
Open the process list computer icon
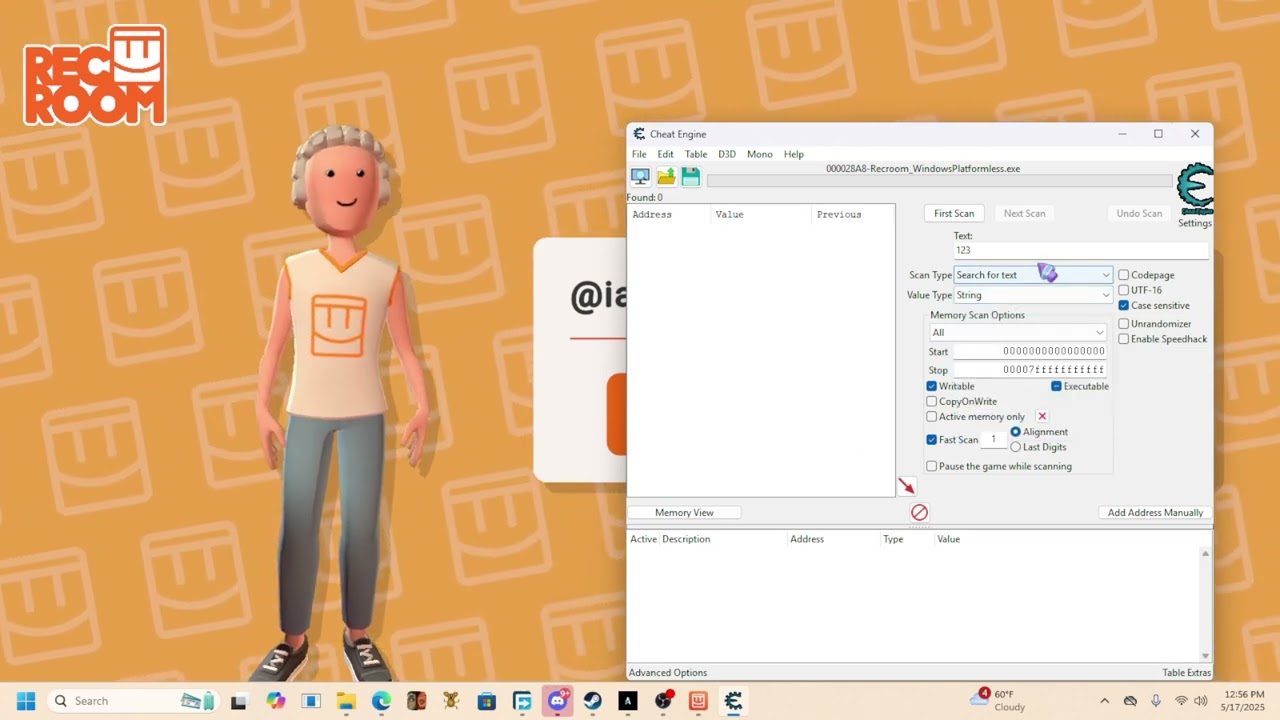tap(640, 177)
